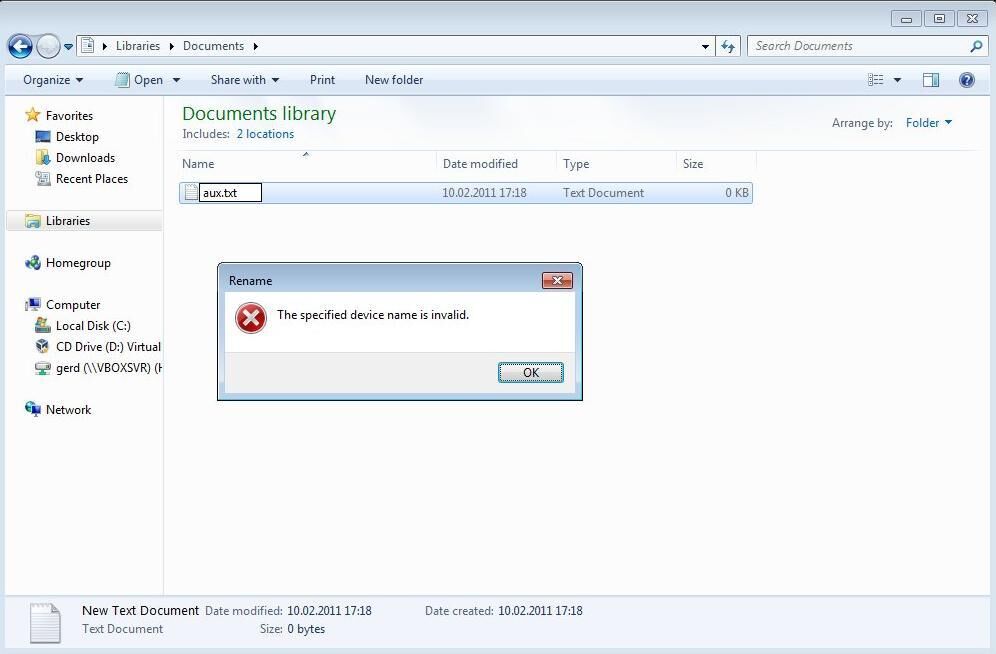Image resolution: width=996 pixels, height=654 pixels.
Task: Click the Back navigation arrow
Action: tap(20, 46)
